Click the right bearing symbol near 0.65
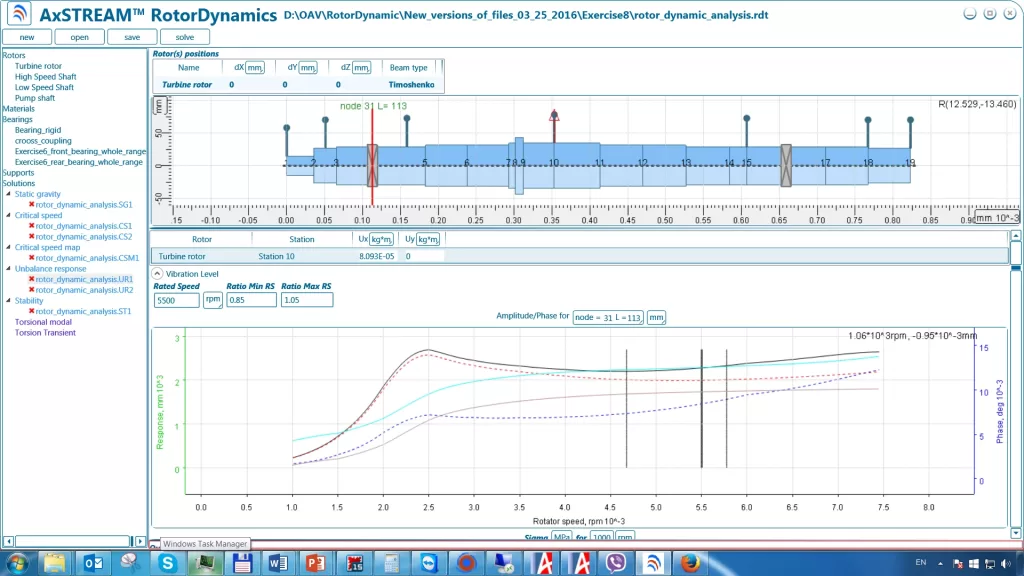 [786, 165]
